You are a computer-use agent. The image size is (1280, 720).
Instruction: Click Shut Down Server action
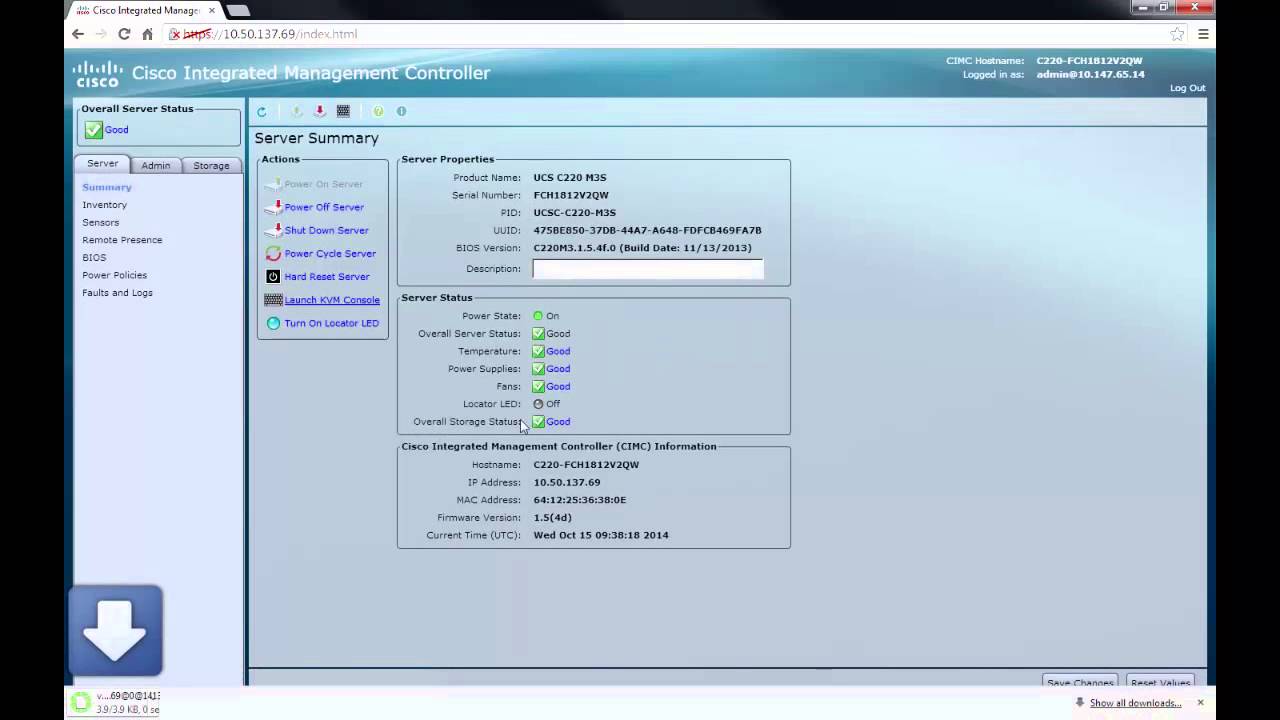point(326,230)
